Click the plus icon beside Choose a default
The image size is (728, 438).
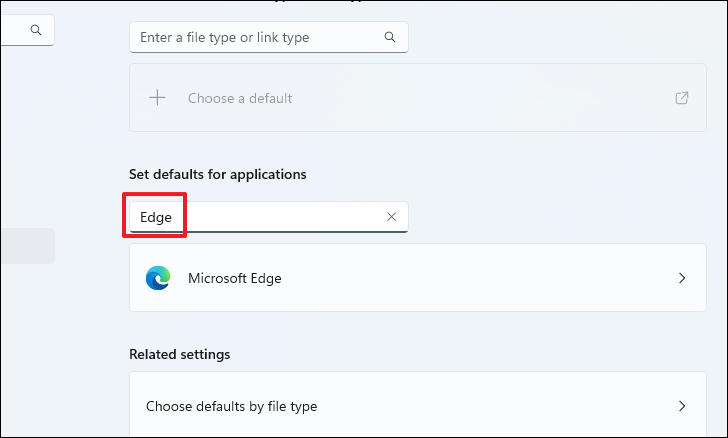point(157,98)
